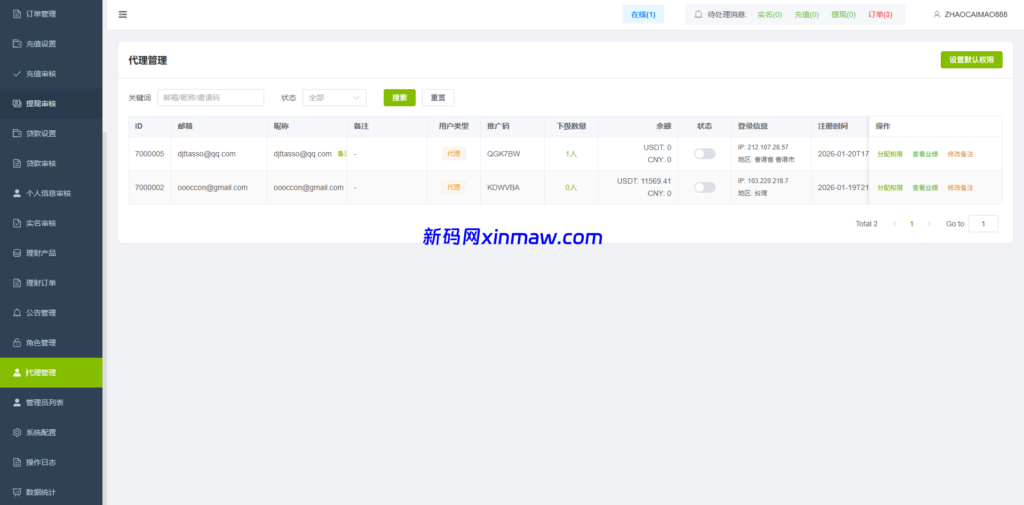The width and height of the screenshot is (1024, 505).
Task: Click 分配权限 for agent 7000002
Action: [x=889, y=187]
